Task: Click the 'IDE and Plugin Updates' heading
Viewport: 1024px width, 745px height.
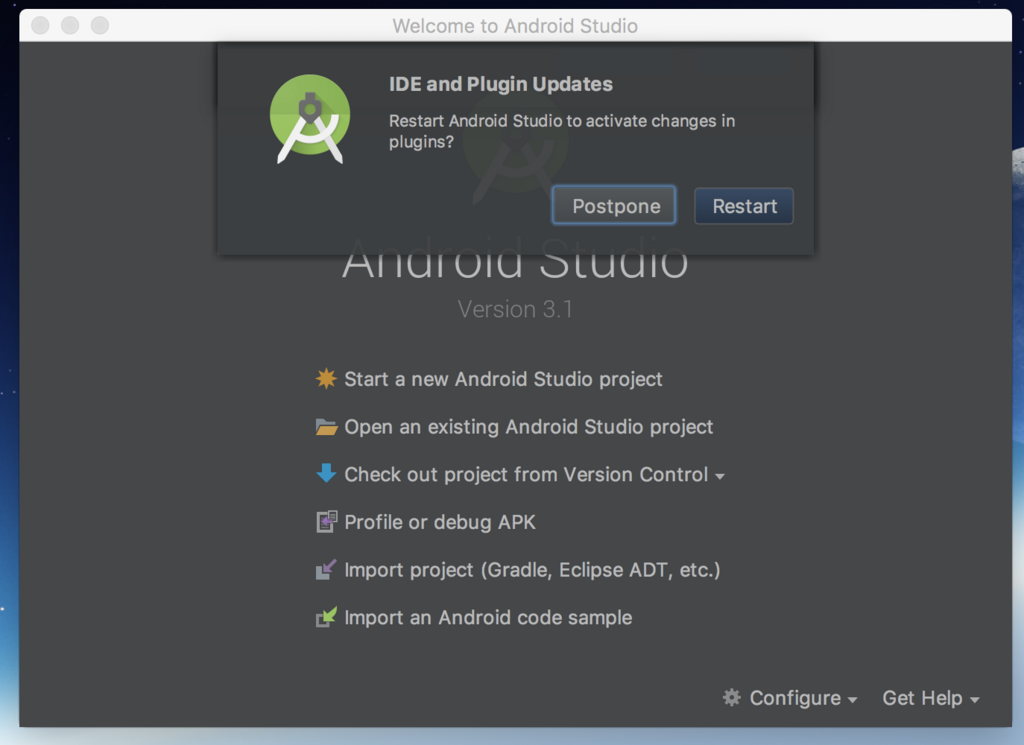Action: pos(500,84)
